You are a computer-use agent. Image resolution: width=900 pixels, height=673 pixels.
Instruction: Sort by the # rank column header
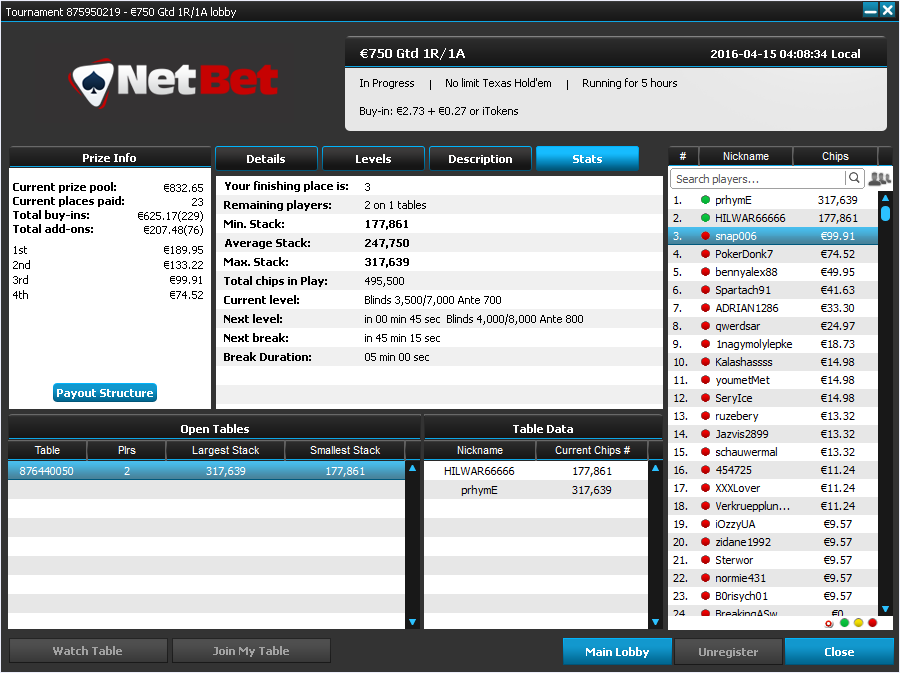683,156
